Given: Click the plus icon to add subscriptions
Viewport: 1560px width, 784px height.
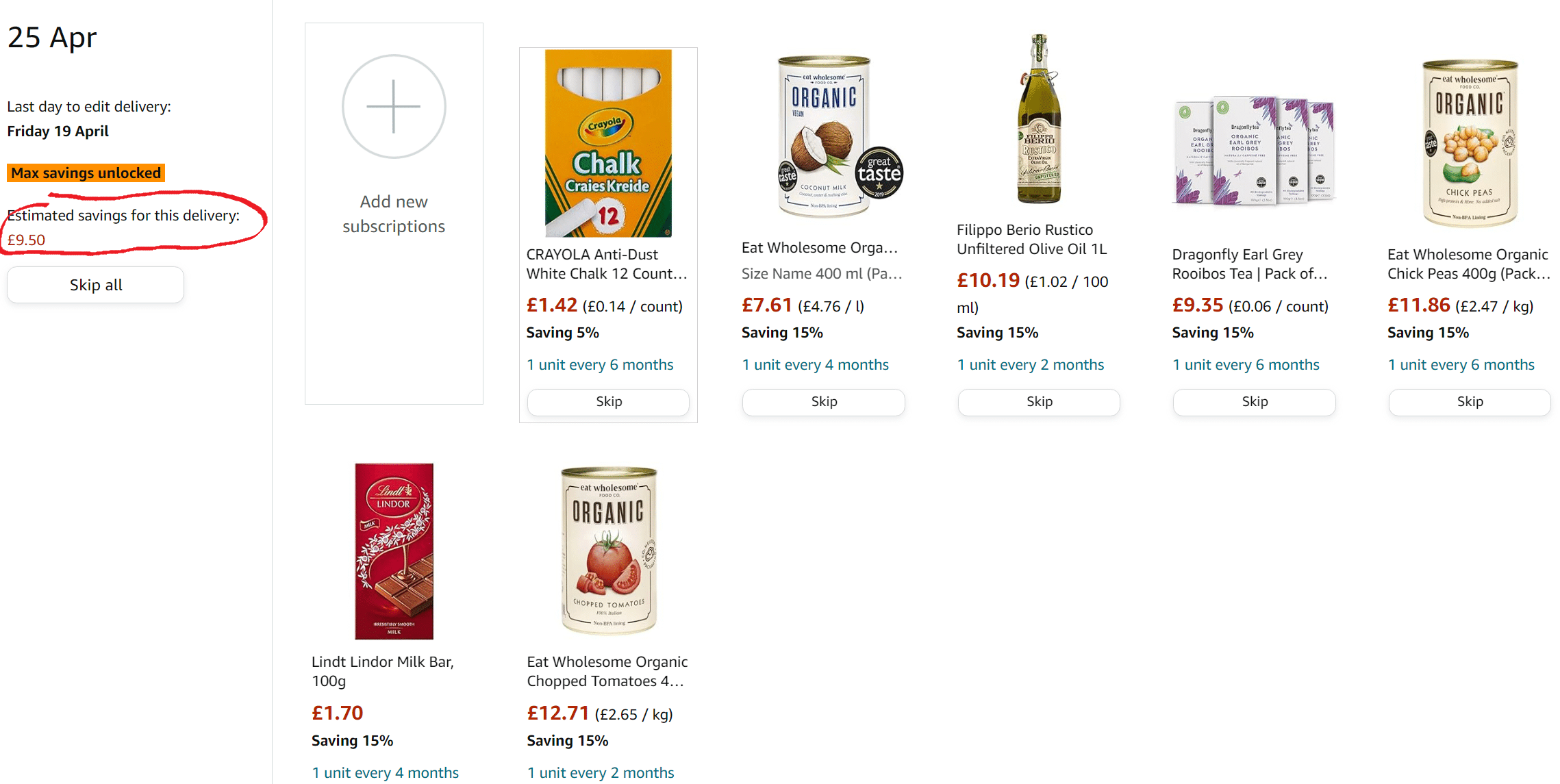Looking at the screenshot, I should click(x=394, y=107).
